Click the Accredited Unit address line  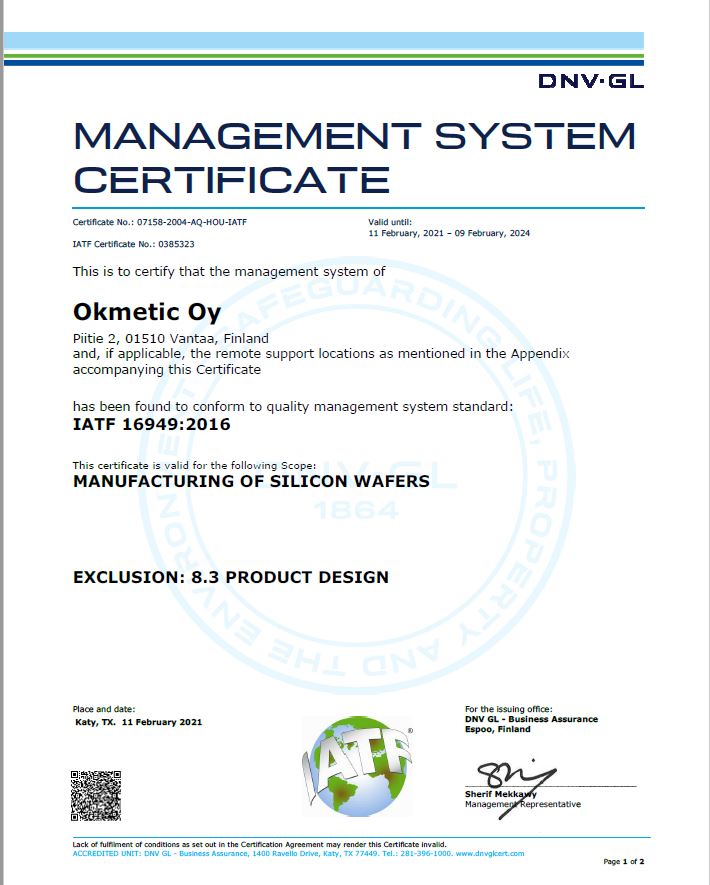pos(298,853)
